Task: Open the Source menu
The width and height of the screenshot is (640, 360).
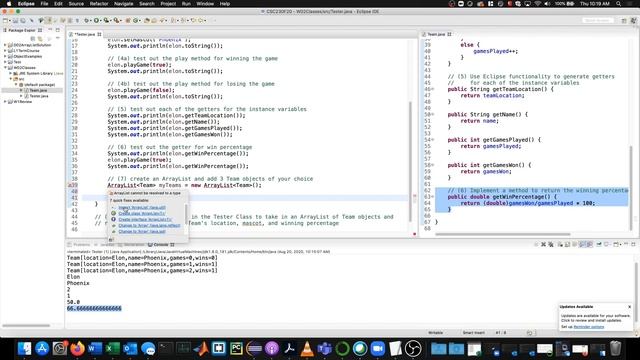Action: (76, 4)
